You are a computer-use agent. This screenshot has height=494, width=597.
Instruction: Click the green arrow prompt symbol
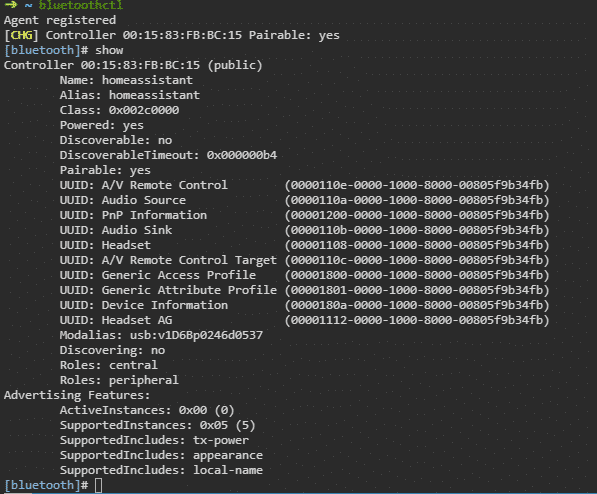pos(11,5)
